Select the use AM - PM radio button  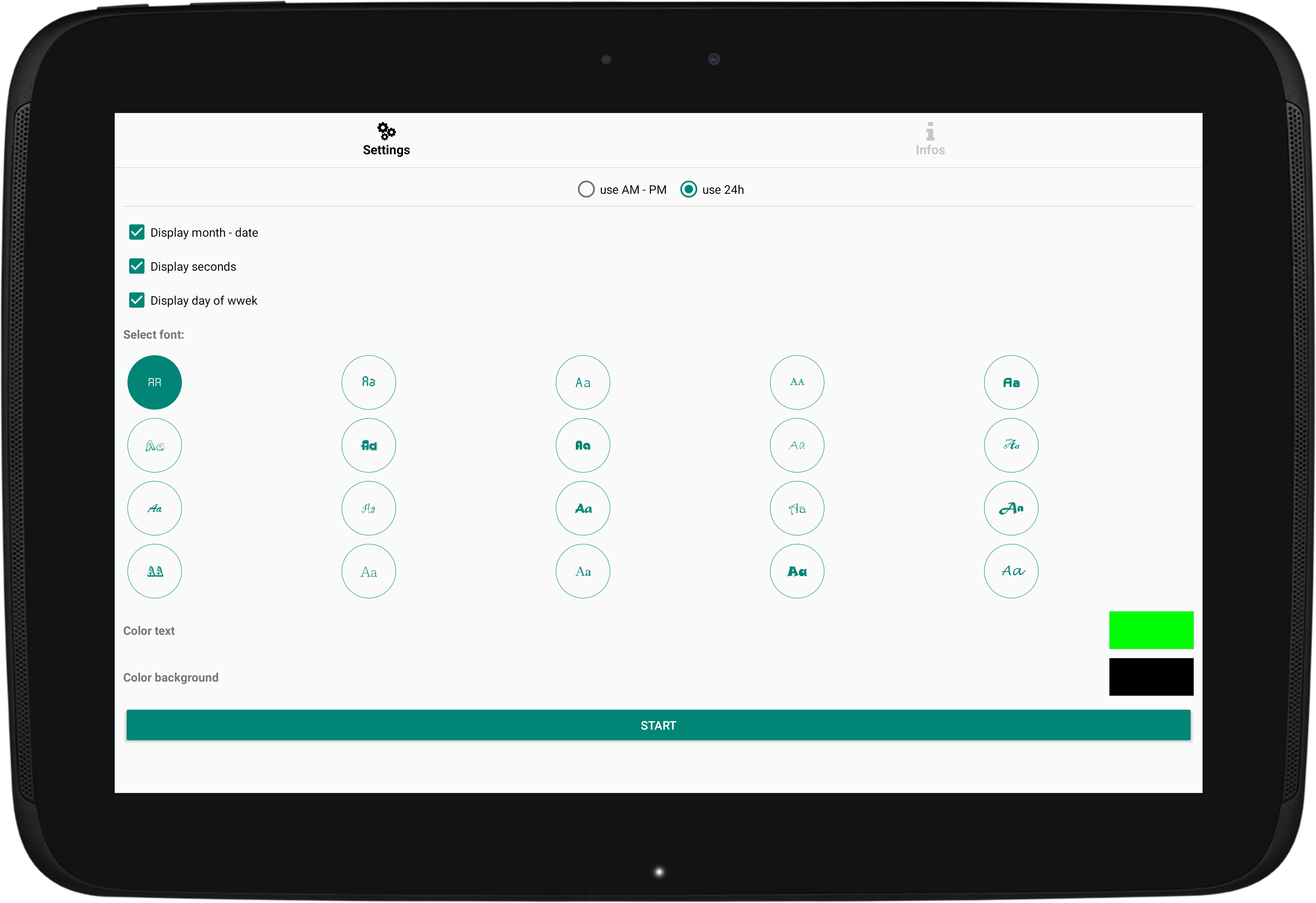click(x=622, y=189)
